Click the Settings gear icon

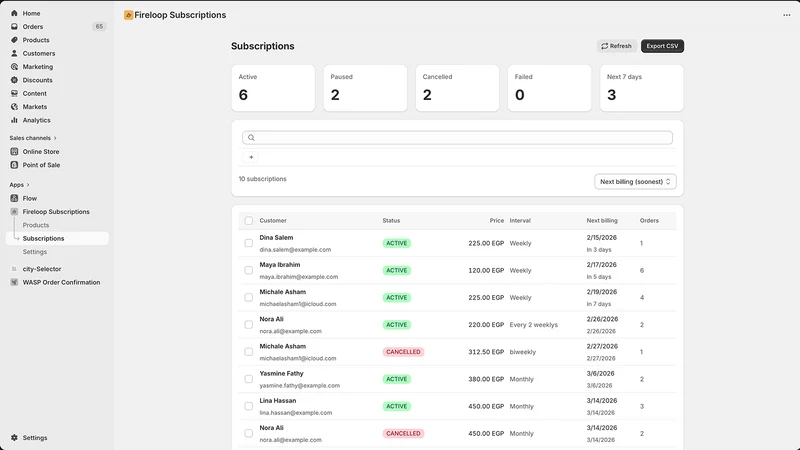click(14, 438)
